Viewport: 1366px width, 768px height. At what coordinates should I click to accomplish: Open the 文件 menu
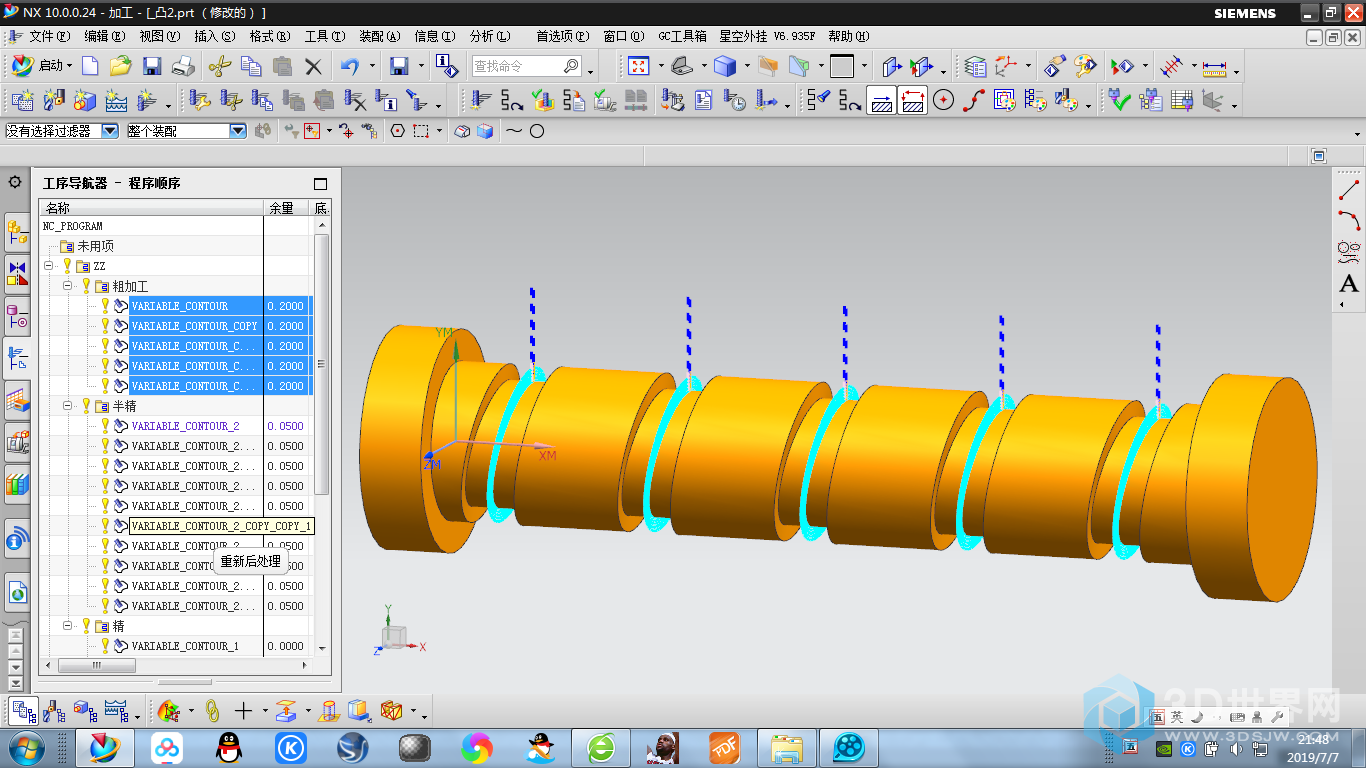[x=49, y=36]
